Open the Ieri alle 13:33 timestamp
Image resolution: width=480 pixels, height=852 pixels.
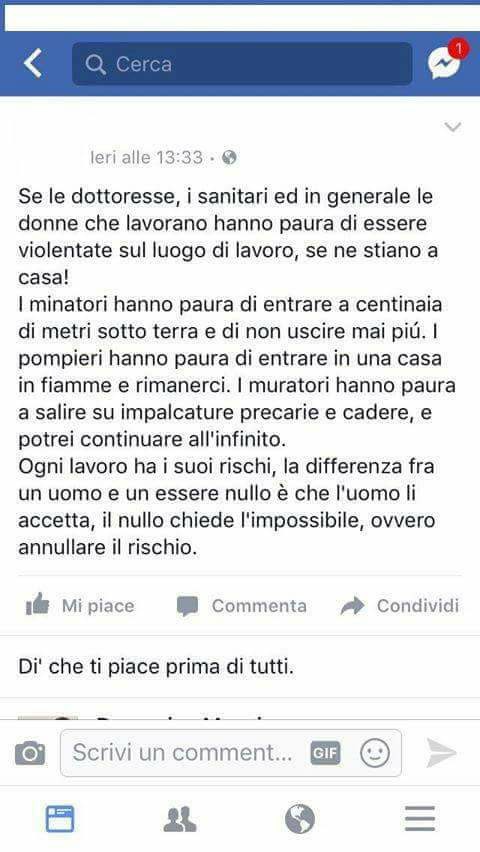tap(147, 158)
